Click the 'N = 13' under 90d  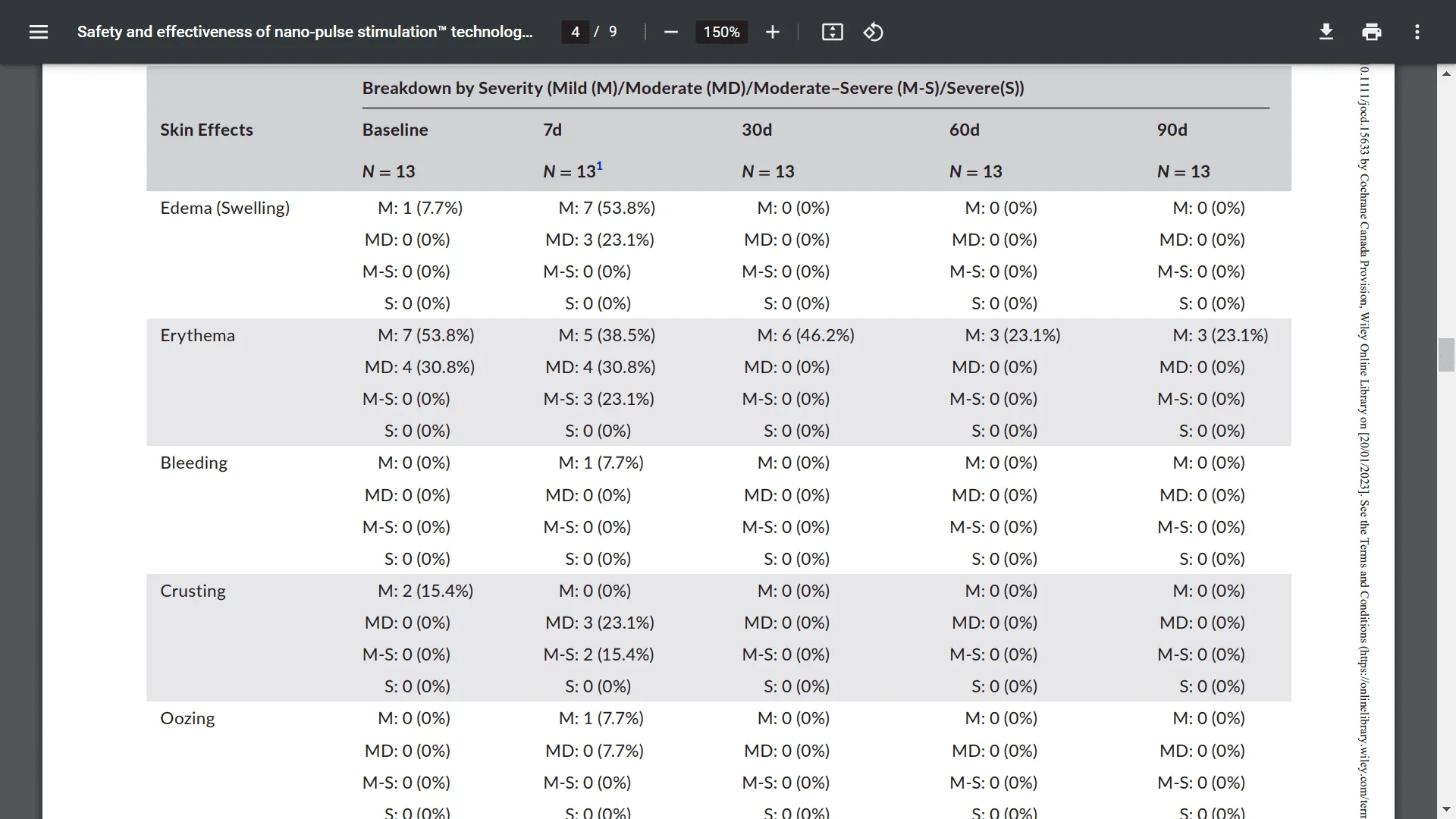tap(1183, 171)
